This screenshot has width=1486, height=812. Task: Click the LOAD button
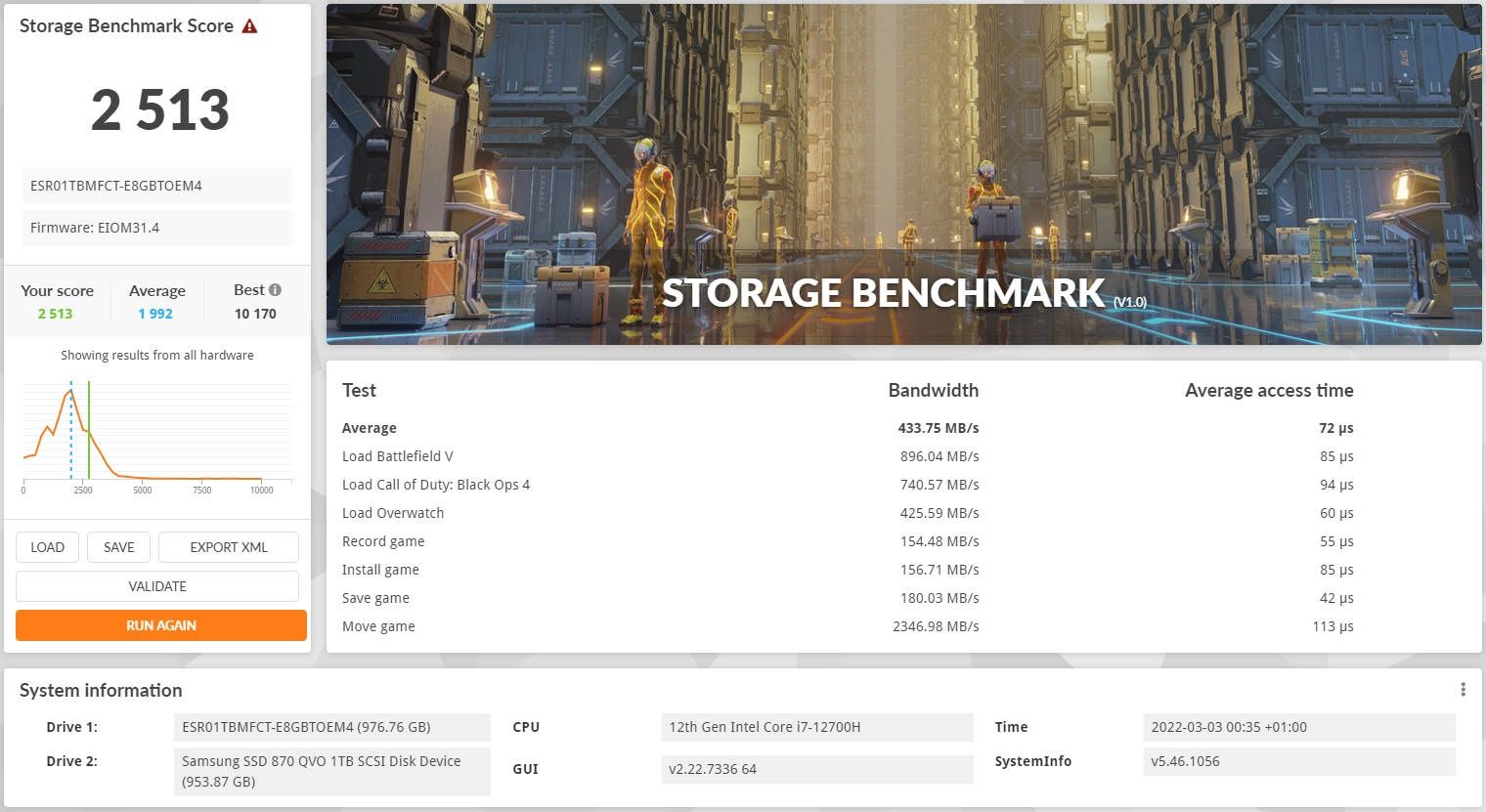coord(47,547)
